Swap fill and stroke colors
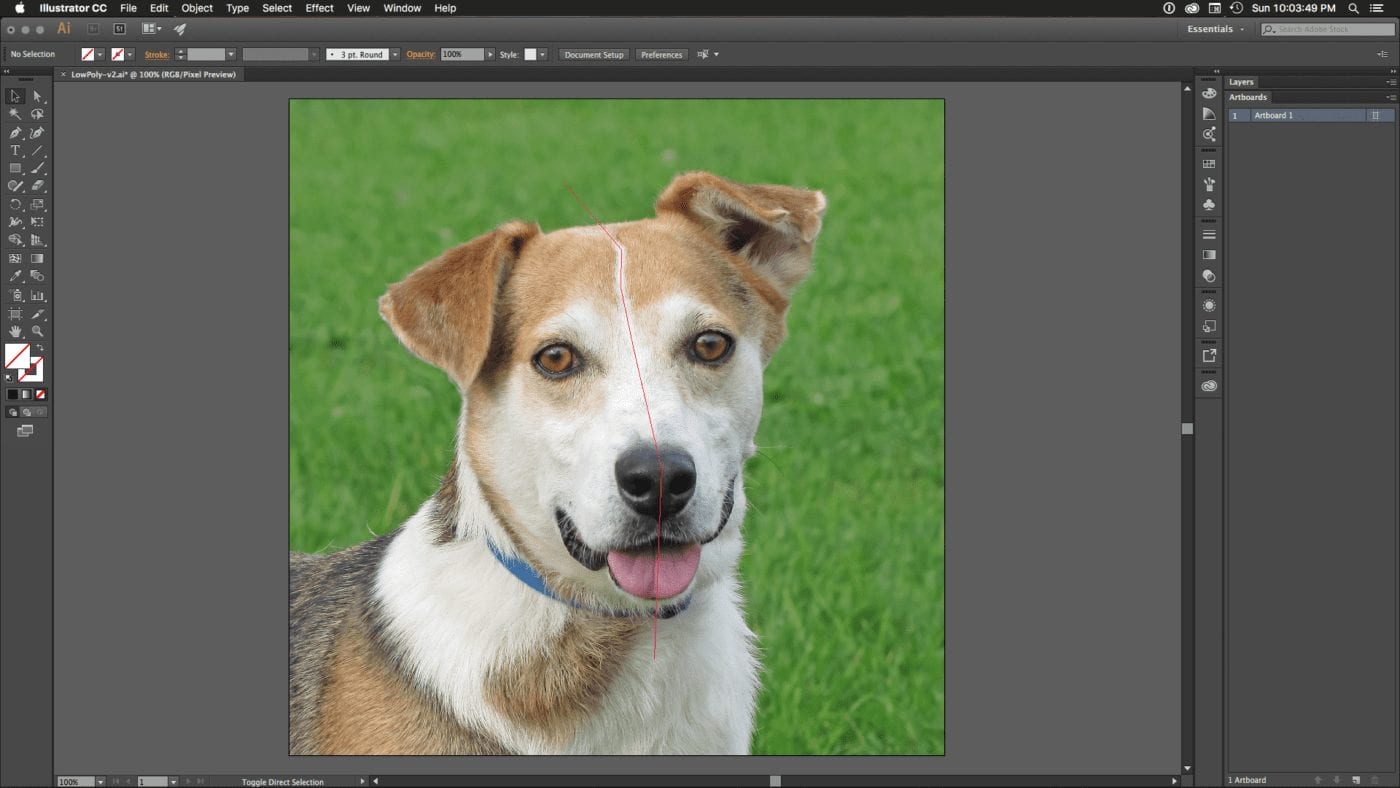The image size is (1400, 788). (x=40, y=348)
